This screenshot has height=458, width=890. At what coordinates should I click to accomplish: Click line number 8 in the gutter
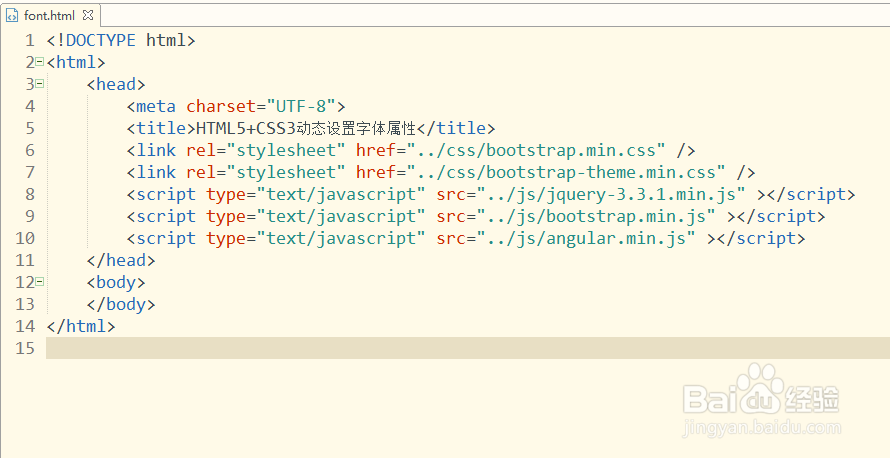pyautogui.click(x=30, y=194)
